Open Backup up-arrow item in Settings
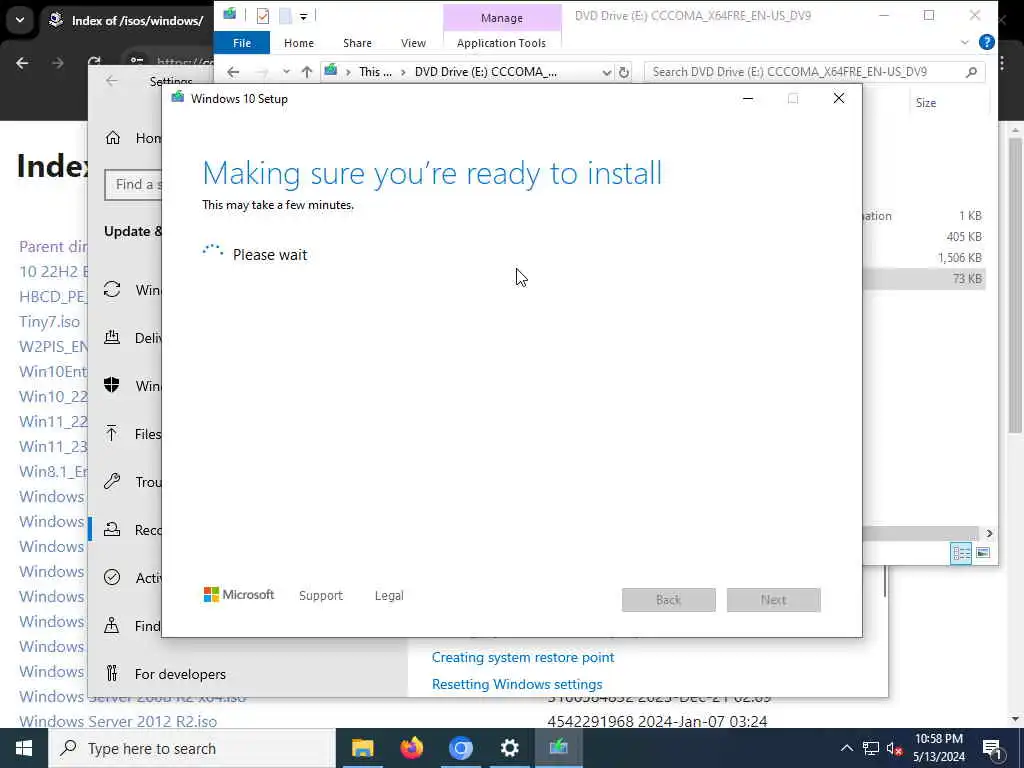Viewport: 1024px width, 768px height. (112, 434)
